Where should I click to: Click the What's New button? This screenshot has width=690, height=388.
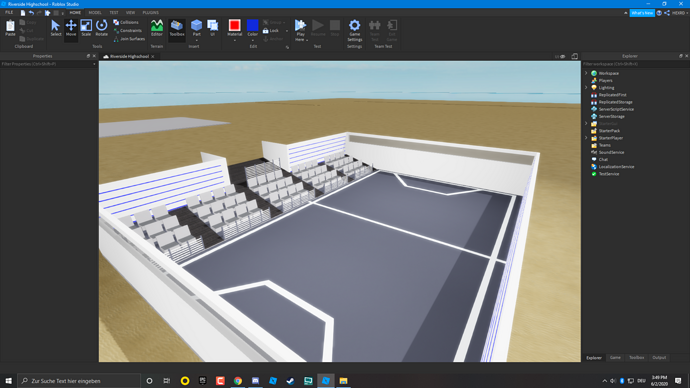coord(642,13)
